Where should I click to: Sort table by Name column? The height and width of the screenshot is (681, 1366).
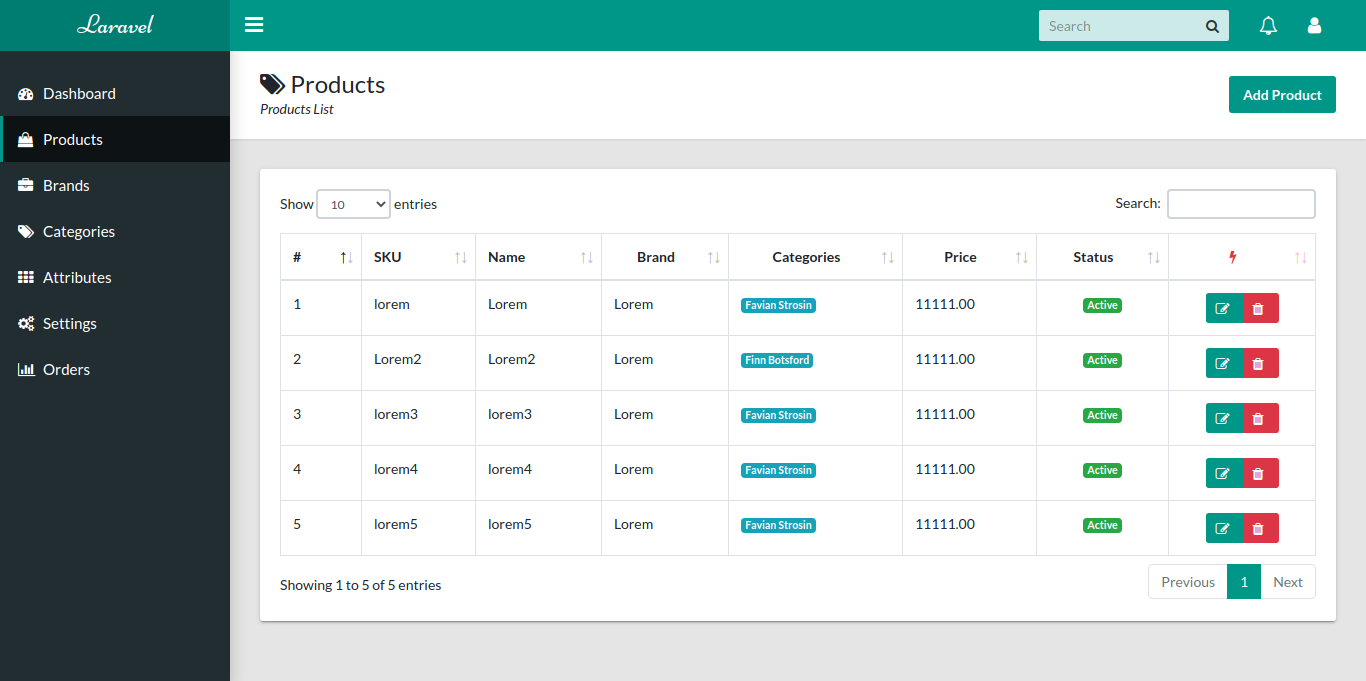(x=538, y=257)
